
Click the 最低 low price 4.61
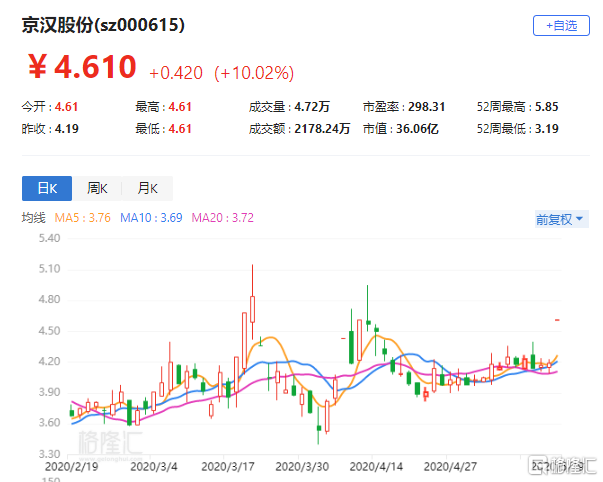(x=180, y=128)
